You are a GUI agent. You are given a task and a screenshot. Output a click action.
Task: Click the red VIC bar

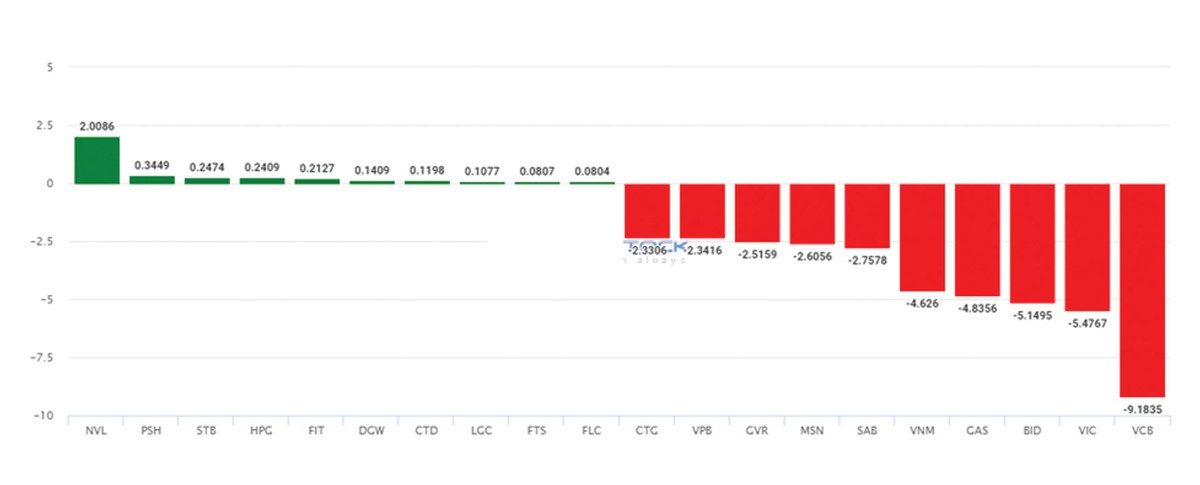tap(1087, 247)
